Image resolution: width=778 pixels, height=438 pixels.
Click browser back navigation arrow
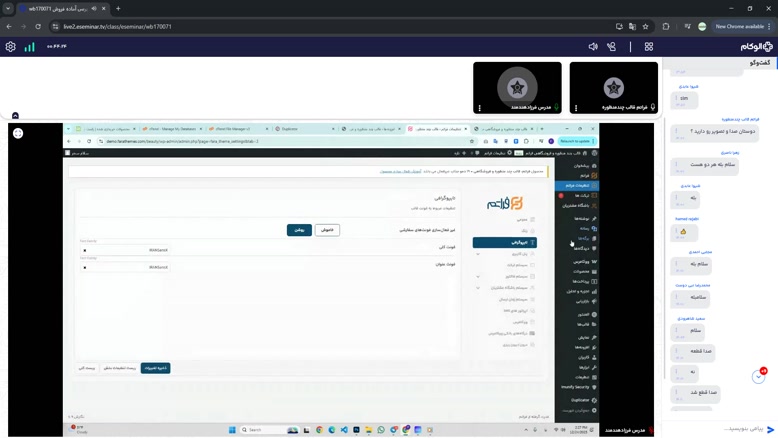coord(9,27)
